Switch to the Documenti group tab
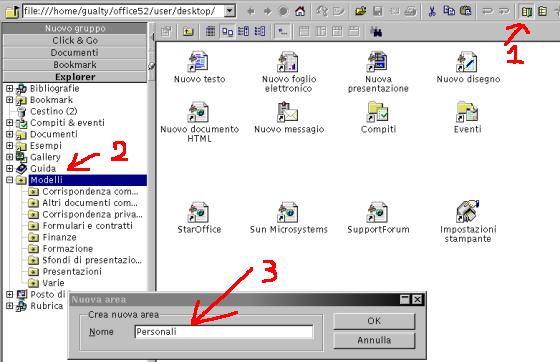560x362 pixels. [x=75, y=52]
